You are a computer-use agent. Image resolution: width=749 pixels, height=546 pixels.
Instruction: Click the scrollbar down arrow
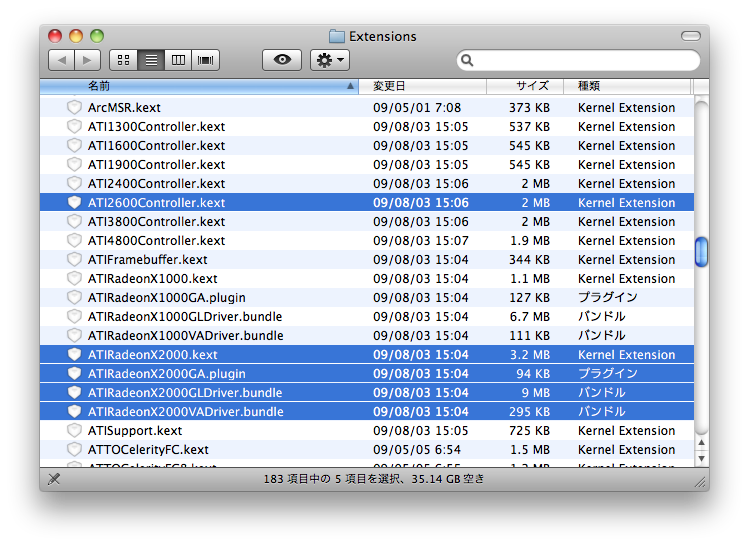click(x=701, y=458)
